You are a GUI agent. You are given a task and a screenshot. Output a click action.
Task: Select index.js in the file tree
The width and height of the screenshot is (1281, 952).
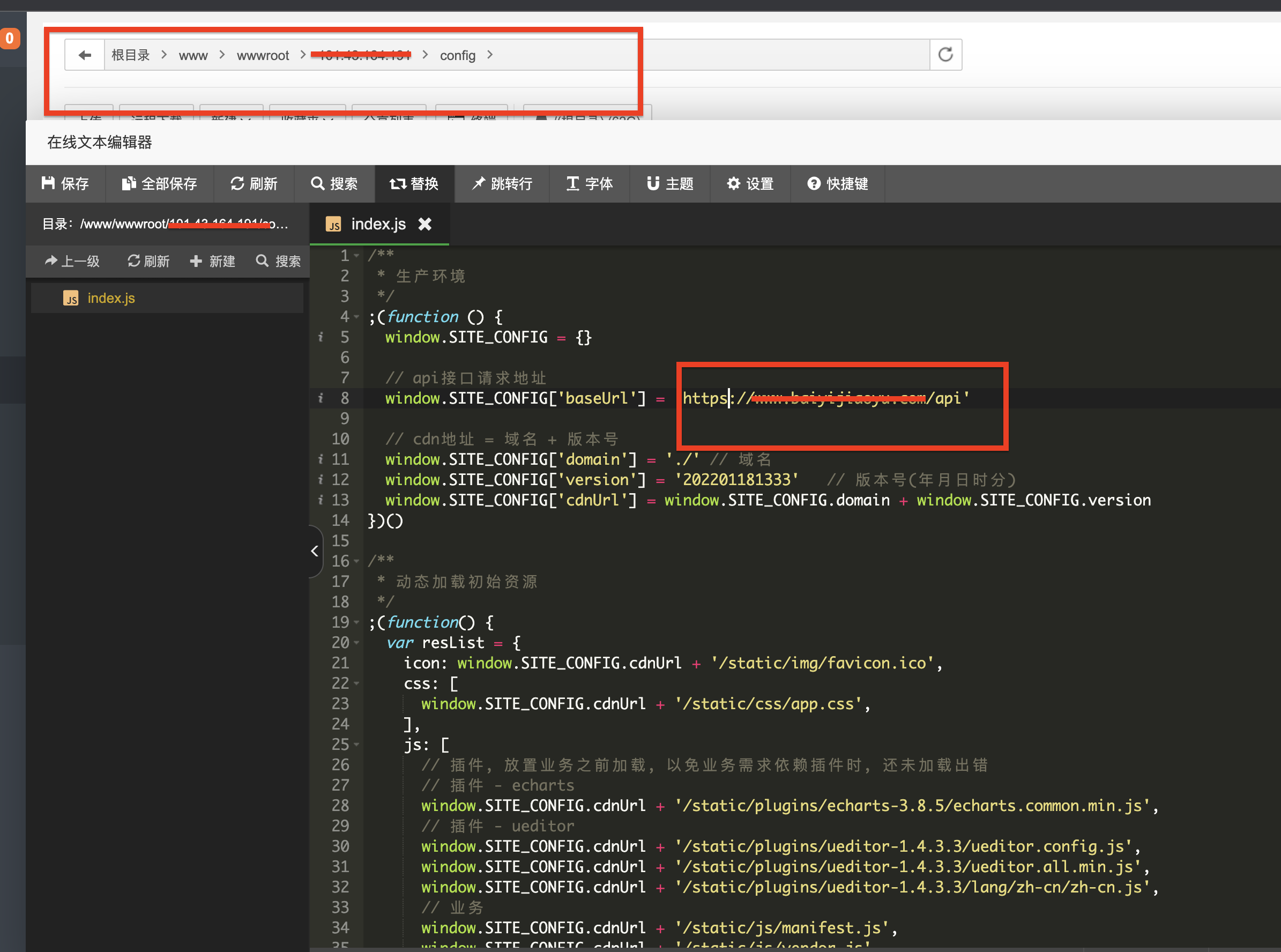[x=110, y=298]
